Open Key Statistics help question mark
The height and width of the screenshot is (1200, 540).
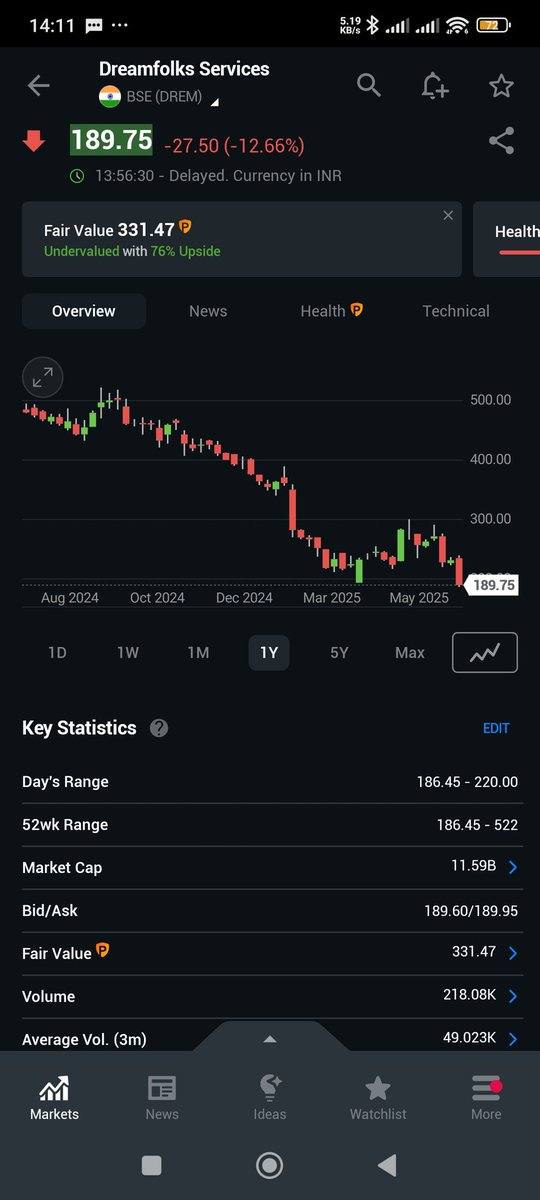point(159,728)
